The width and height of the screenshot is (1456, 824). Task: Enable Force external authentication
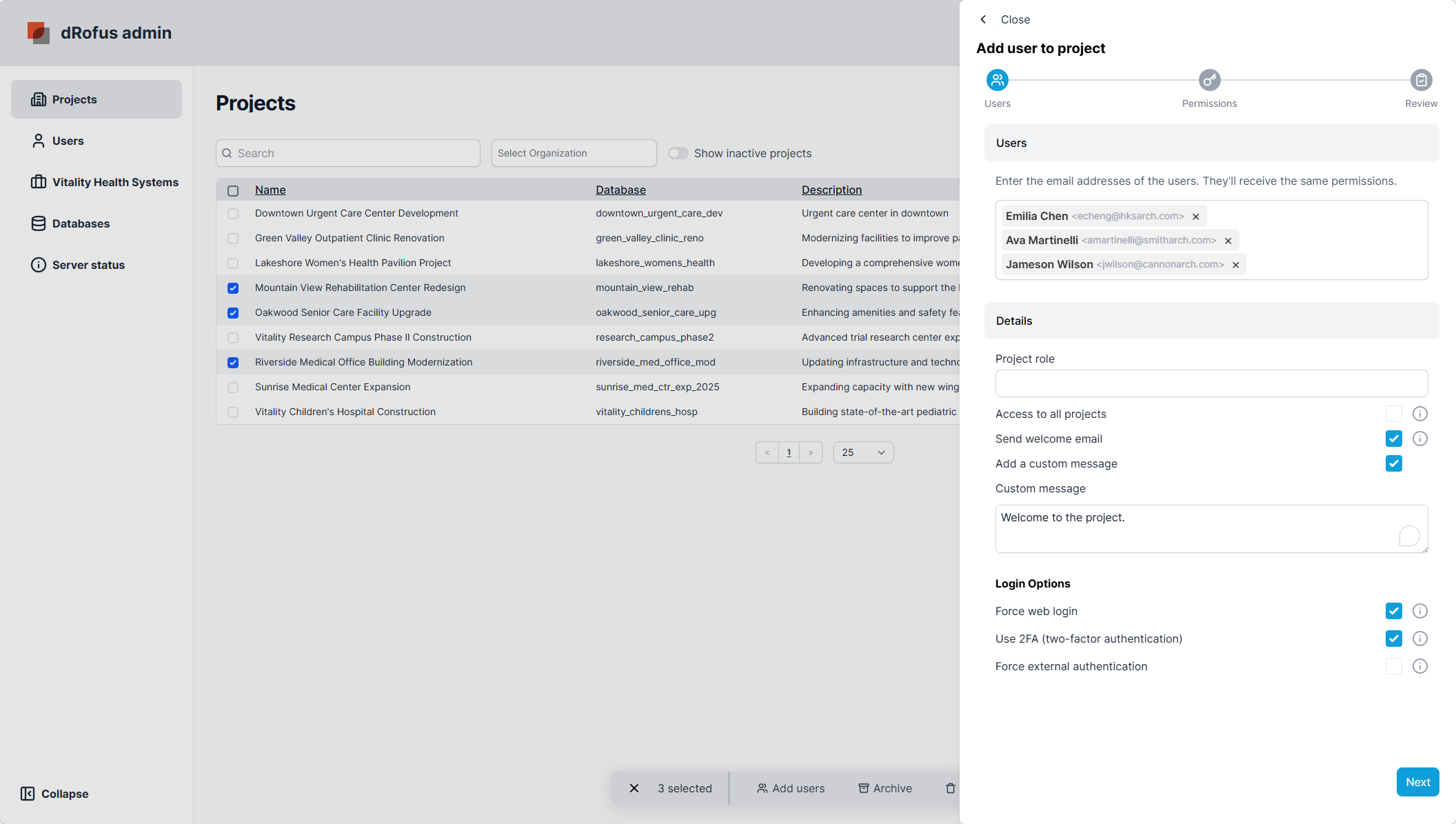click(1394, 666)
